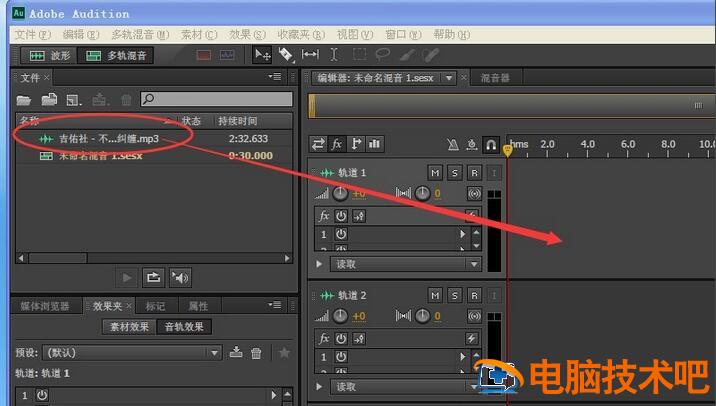Play preview in Files panel

point(127,278)
